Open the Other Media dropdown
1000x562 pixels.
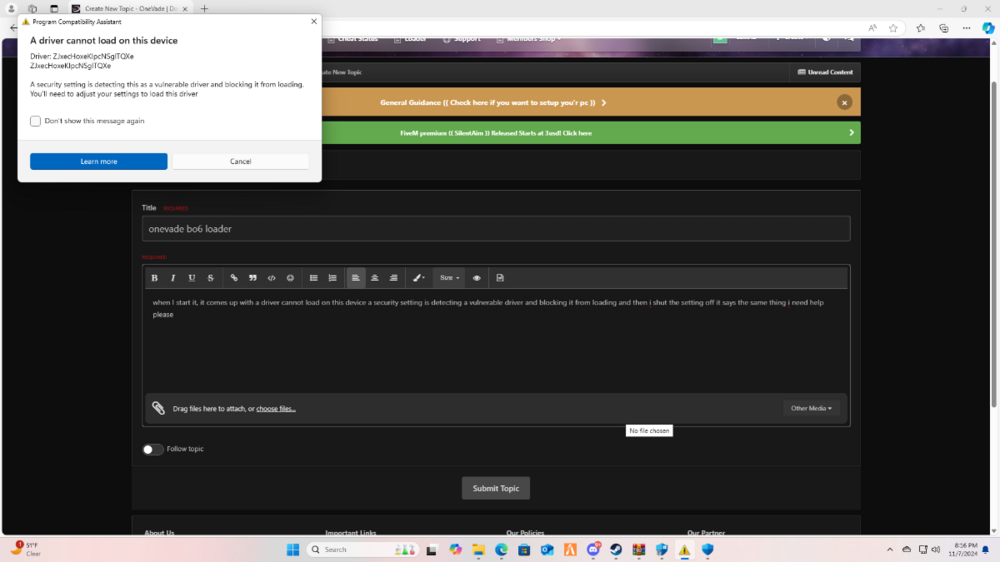(x=811, y=408)
